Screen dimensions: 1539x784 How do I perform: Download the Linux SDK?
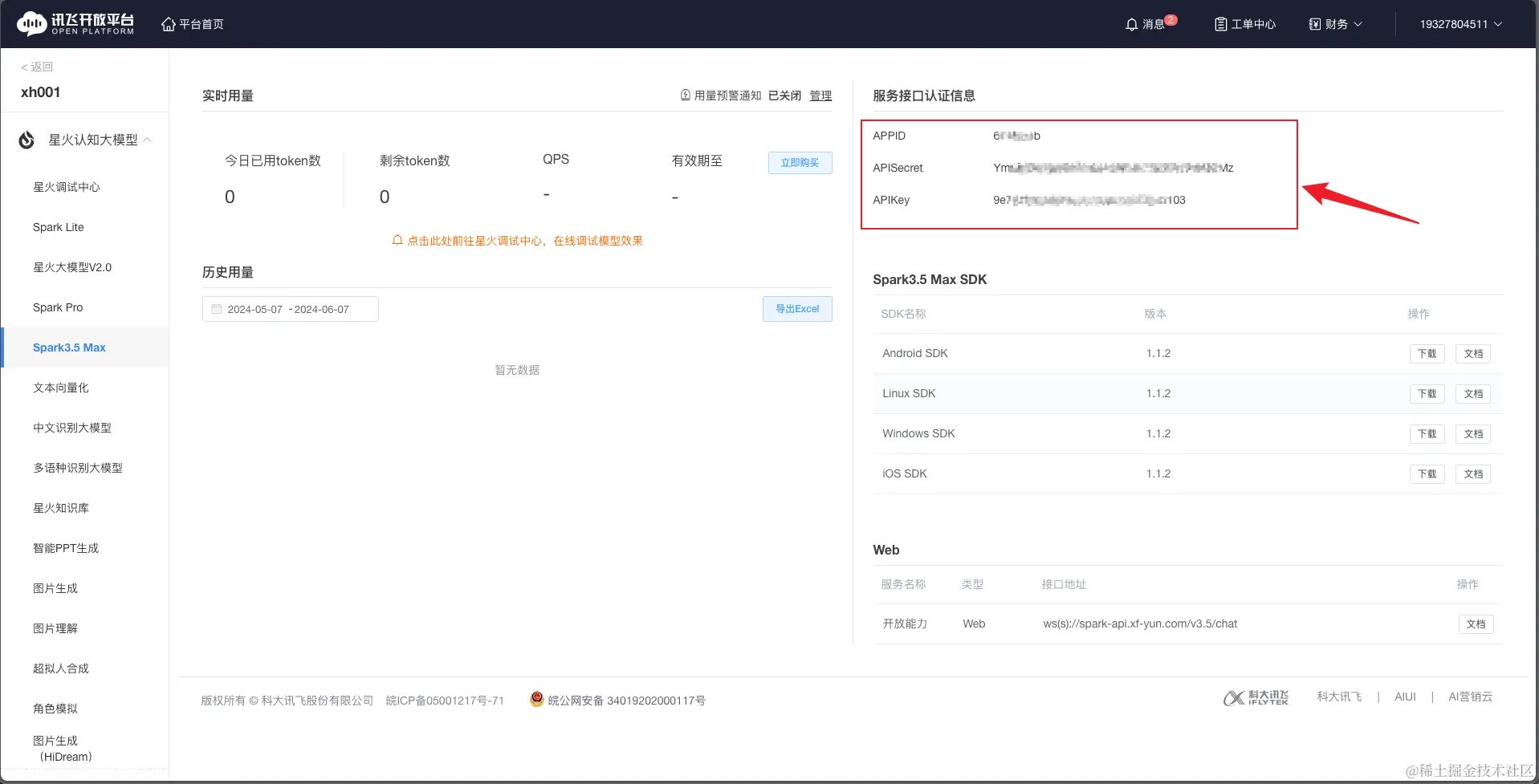tap(1427, 394)
